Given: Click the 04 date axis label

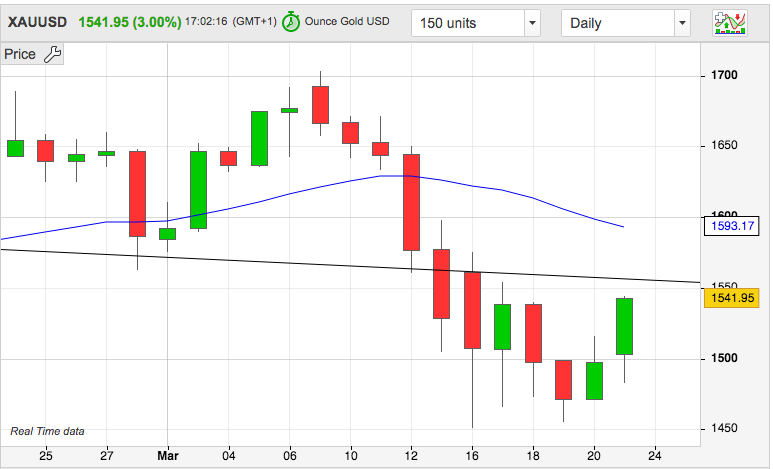Looking at the screenshot, I should click(x=229, y=456).
